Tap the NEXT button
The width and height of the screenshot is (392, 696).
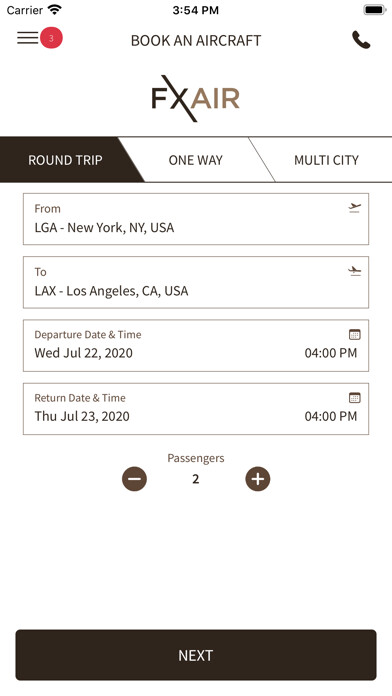(196, 655)
